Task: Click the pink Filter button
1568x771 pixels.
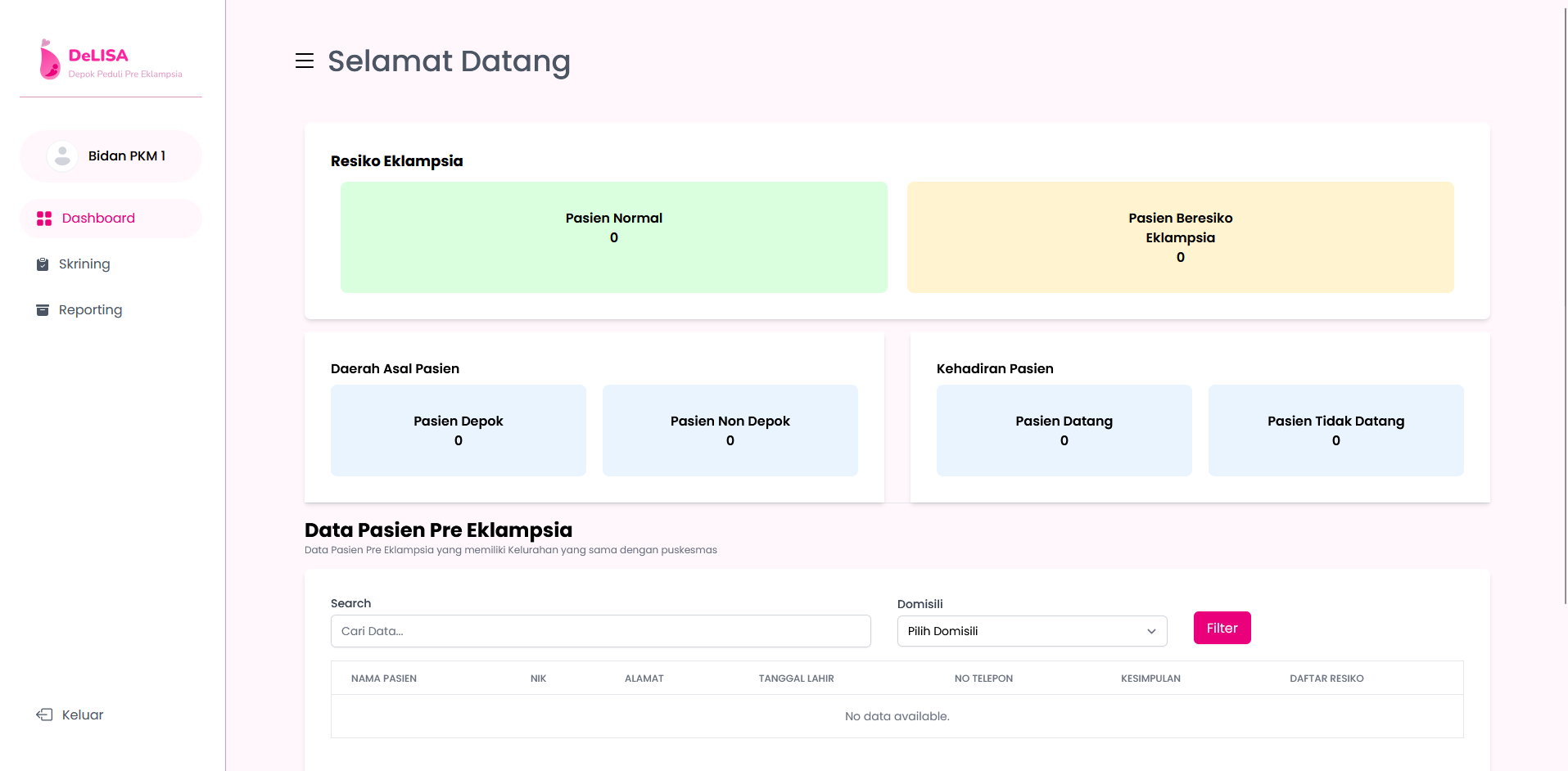Action: [1222, 628]
